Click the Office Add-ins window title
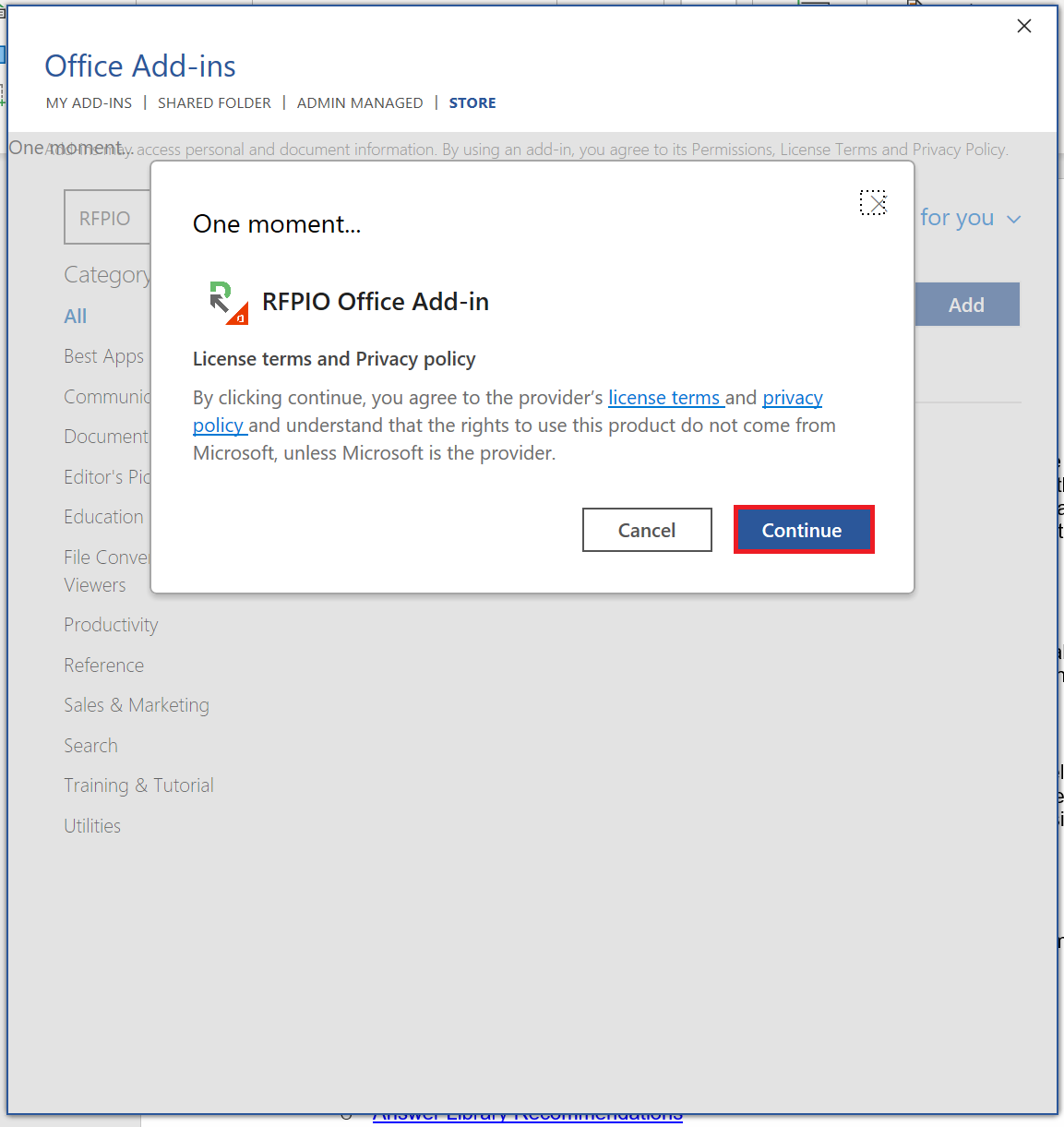1064x1127 pixels. pos(140,66)
